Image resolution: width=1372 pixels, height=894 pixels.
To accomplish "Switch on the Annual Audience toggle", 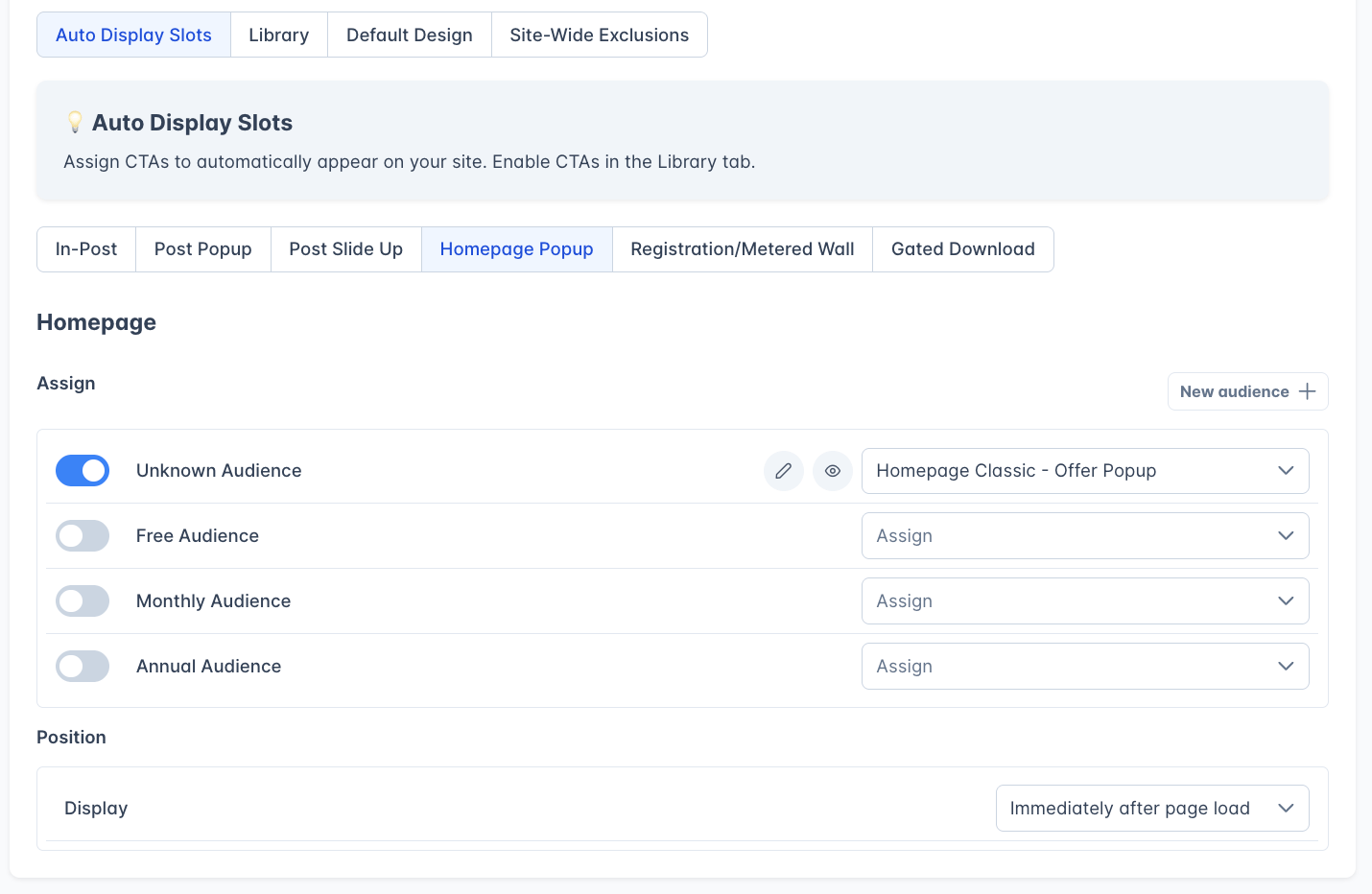I will pyautogui.click(x=83, y=667).
